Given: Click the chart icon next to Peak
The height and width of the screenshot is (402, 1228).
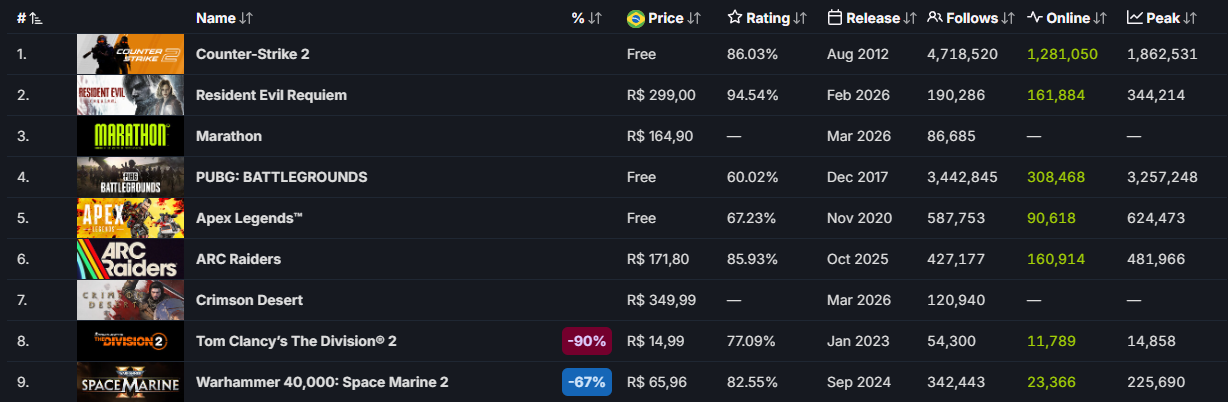Looking at the screenshot, I should point(1135,18).
